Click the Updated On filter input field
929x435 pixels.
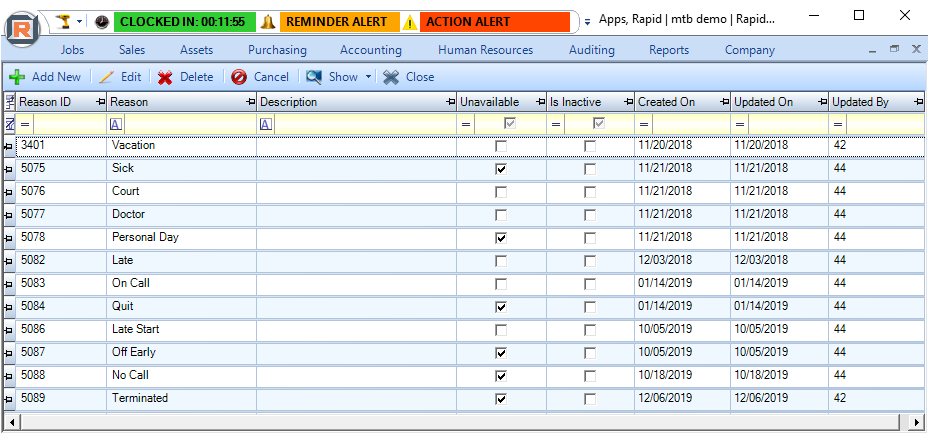click(x=787, y=124)
